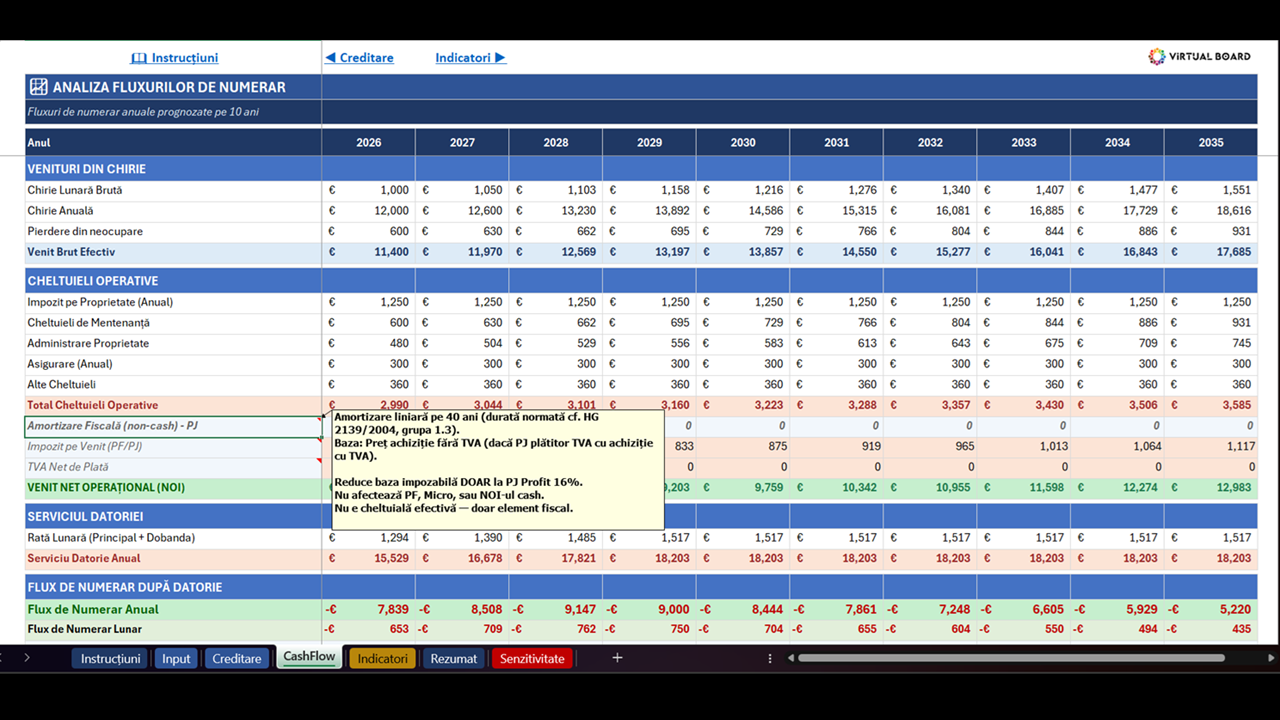Click horizontal scrollbar left arrow

791,658
